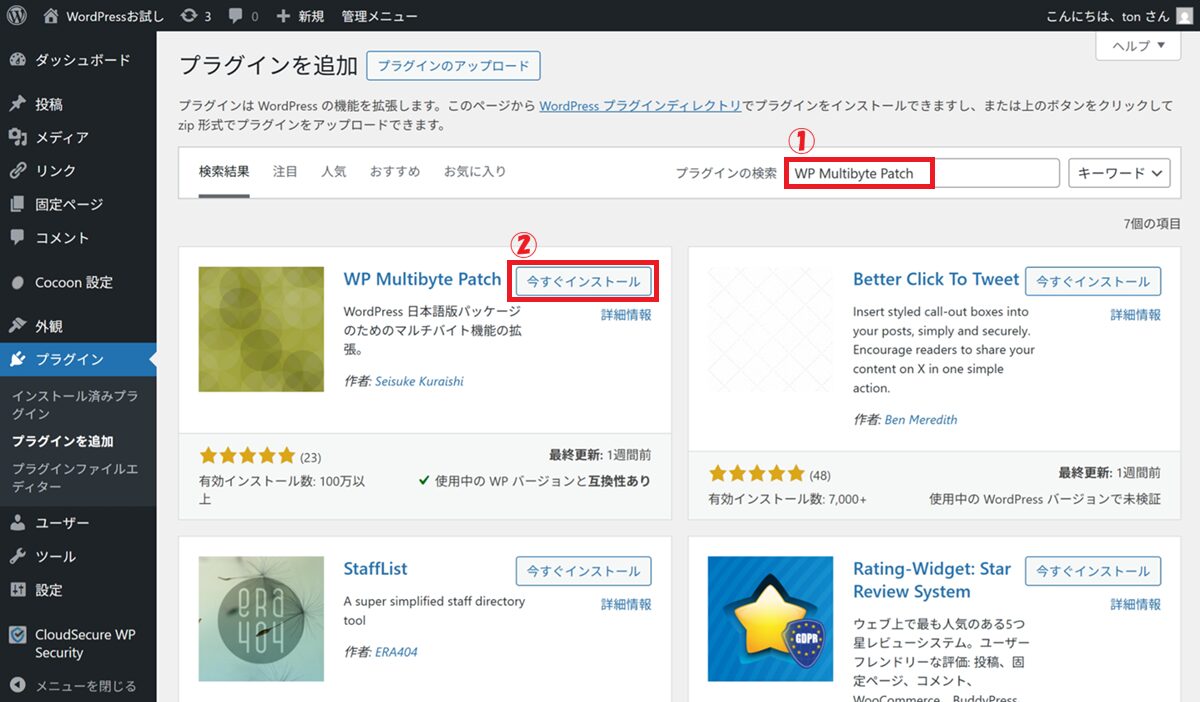Click the WordPress logo icon
The height and width of the screenshot is (702, 1200).
[16, 16]
